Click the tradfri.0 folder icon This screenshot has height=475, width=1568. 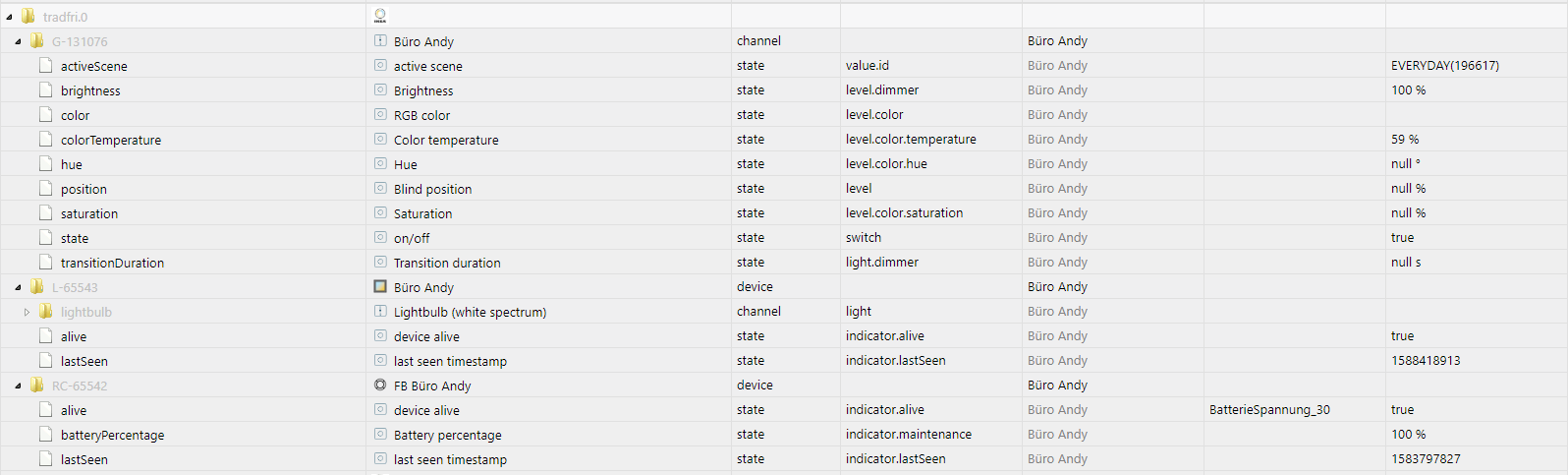[28, 16]
